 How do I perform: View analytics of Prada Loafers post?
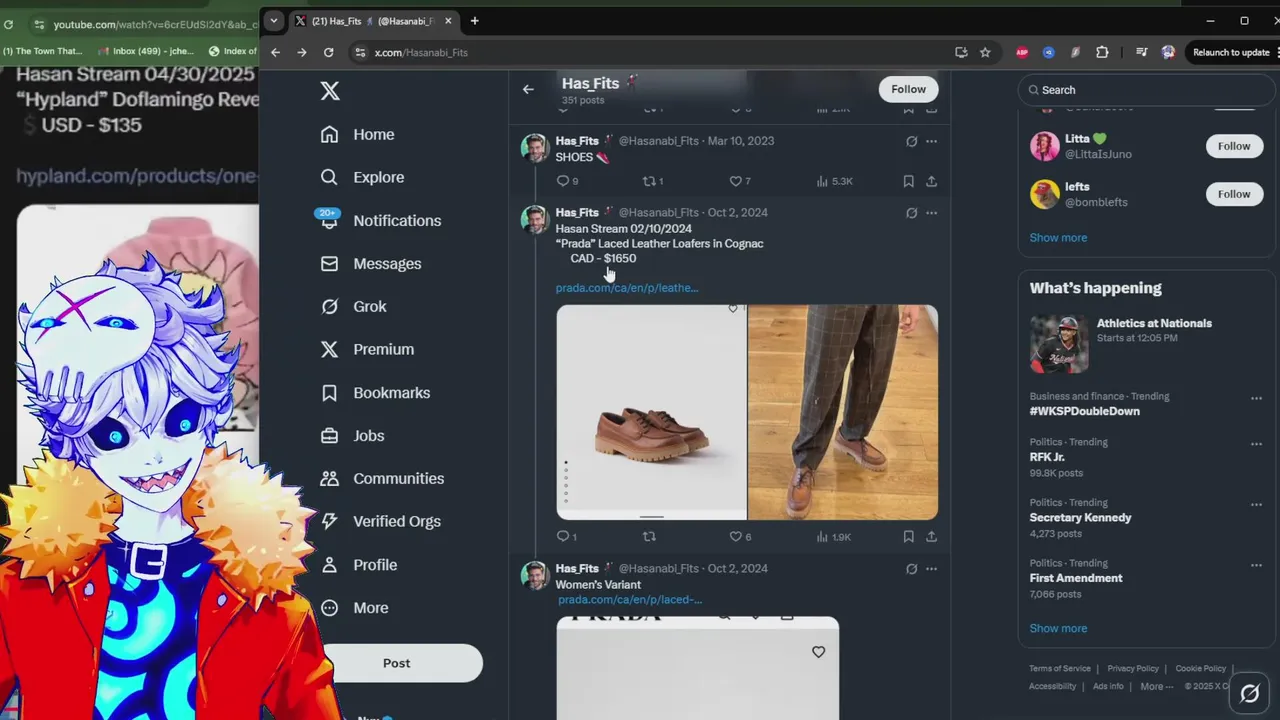point(834,537)
